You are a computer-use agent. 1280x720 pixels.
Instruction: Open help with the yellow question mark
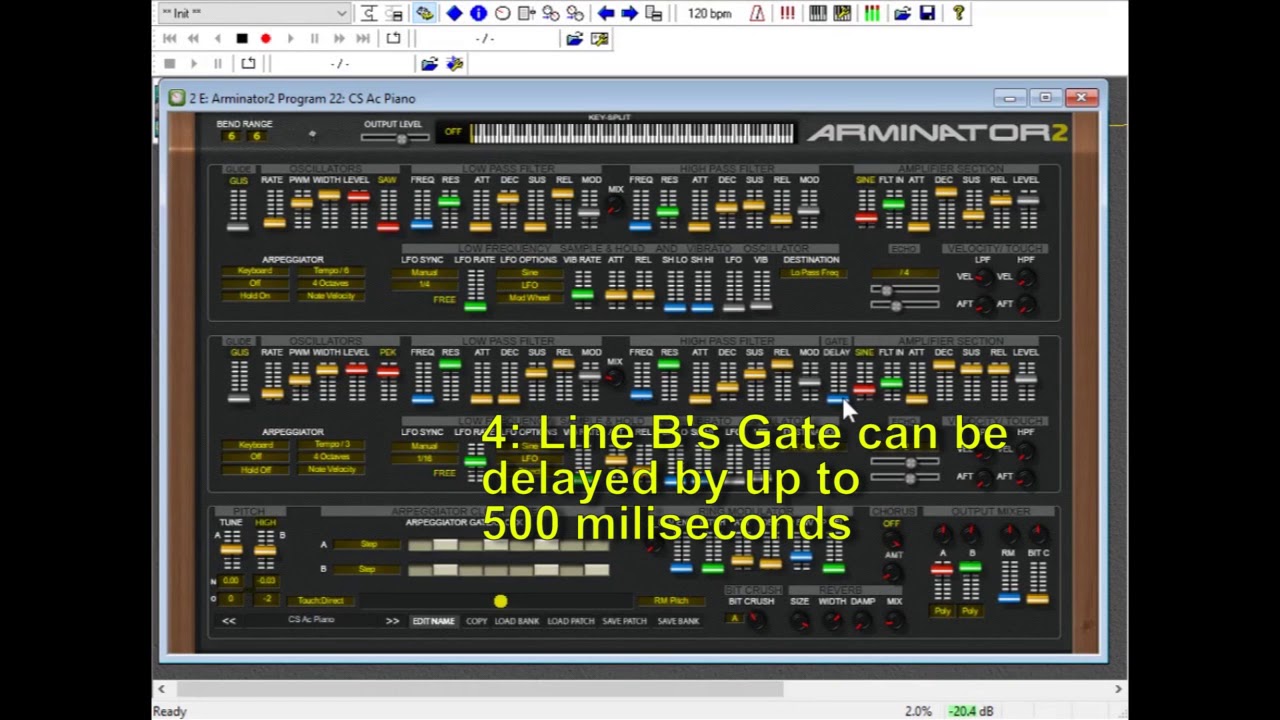pyautogui.click(x=958, y=13)
